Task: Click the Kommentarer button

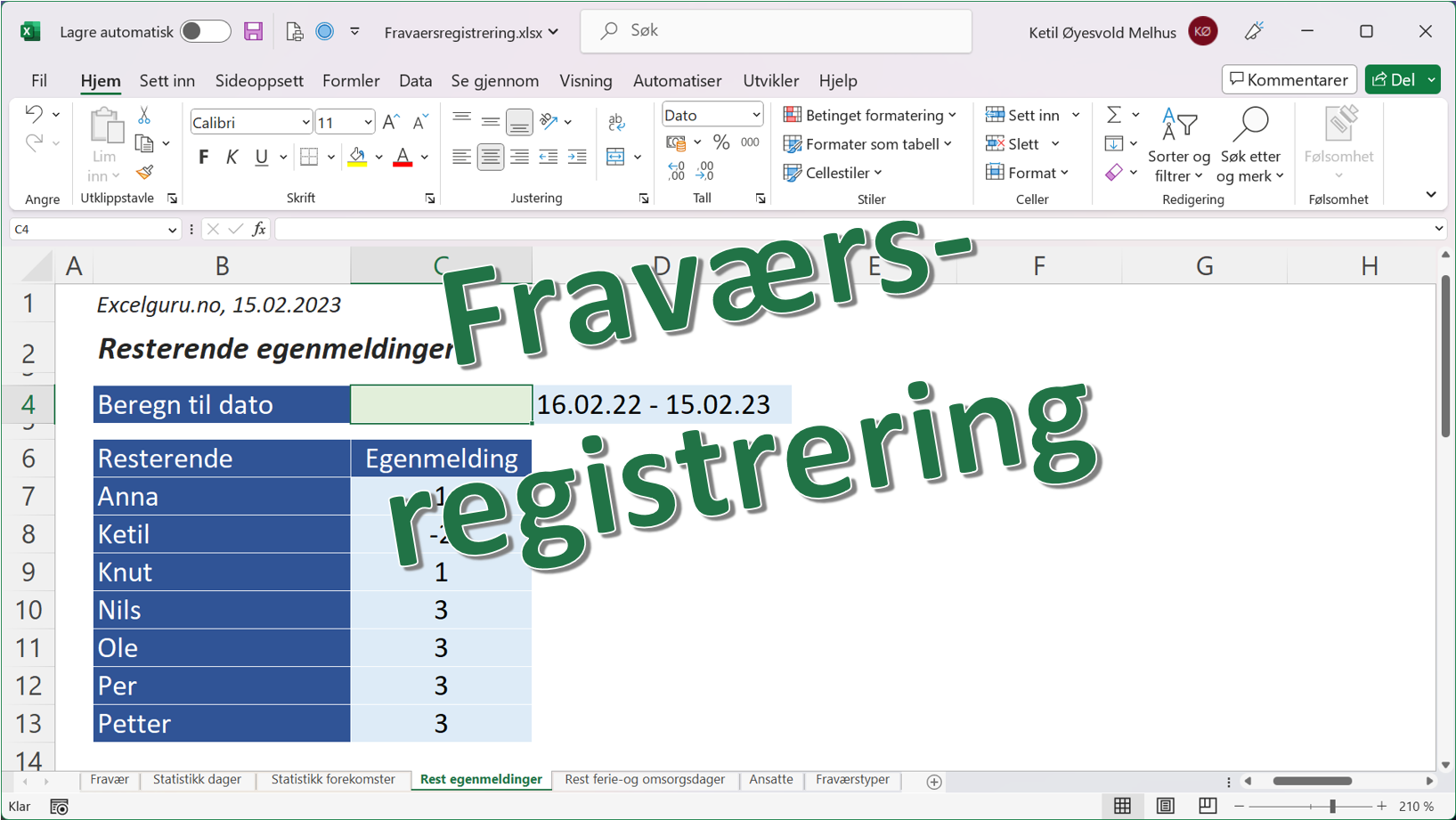Action: click(x=1289, y=79)
